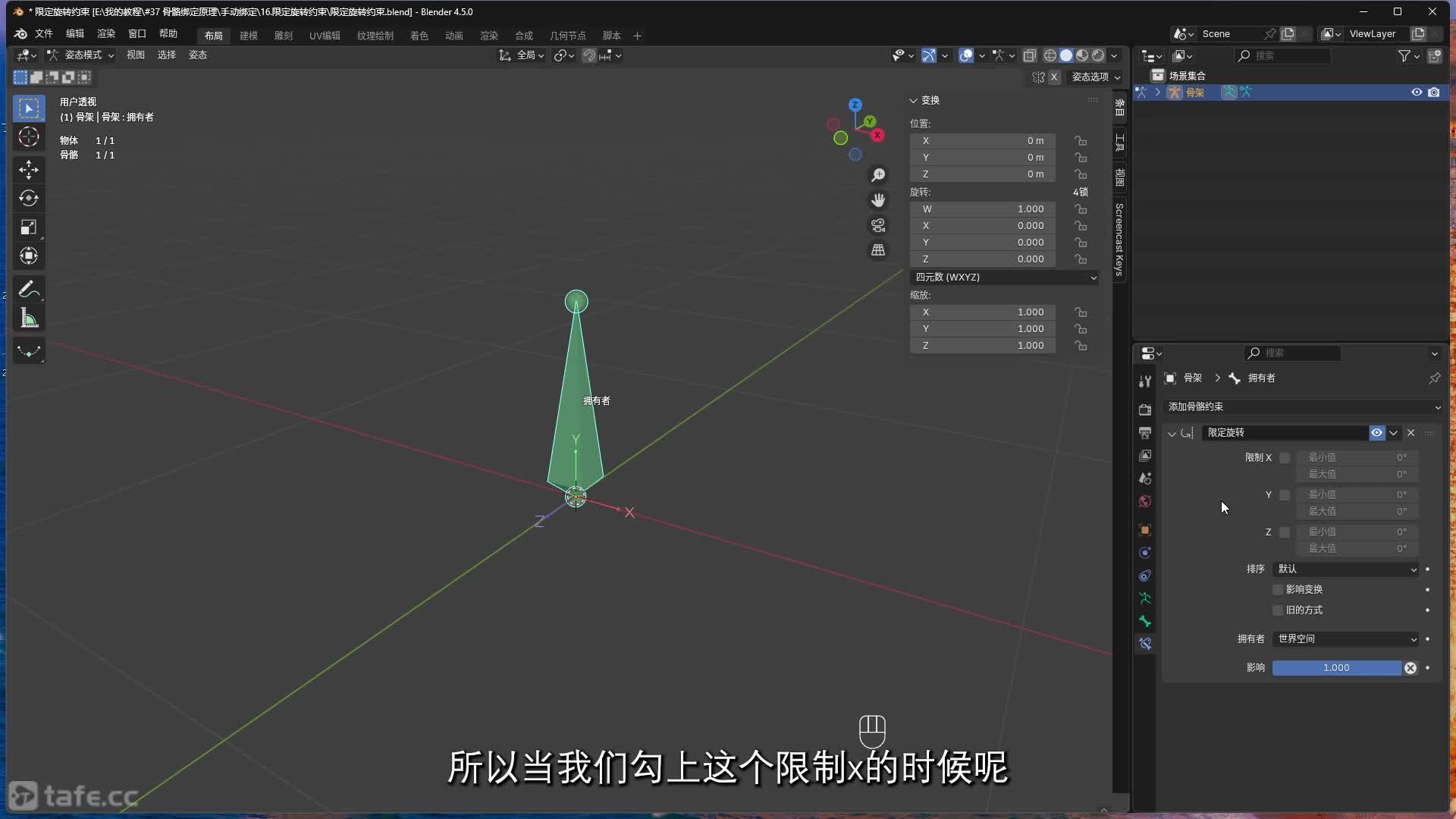Open Armature data properties tab

pos(1145,598)
